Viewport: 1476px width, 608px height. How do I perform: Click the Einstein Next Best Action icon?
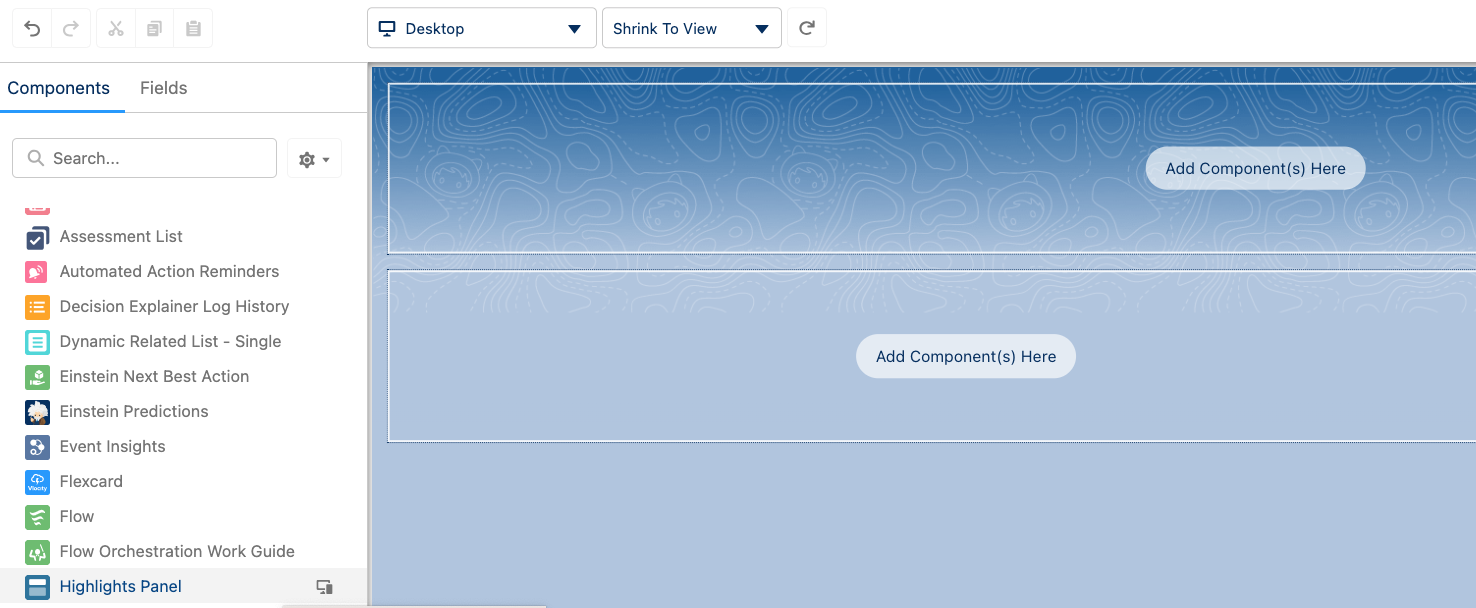[37, 377]
